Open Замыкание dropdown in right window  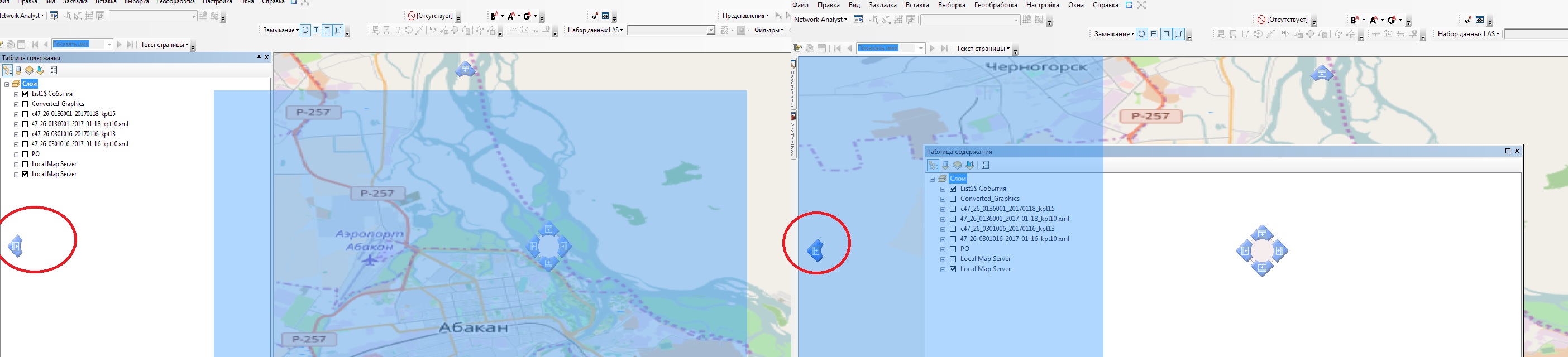click(1113, 34)
